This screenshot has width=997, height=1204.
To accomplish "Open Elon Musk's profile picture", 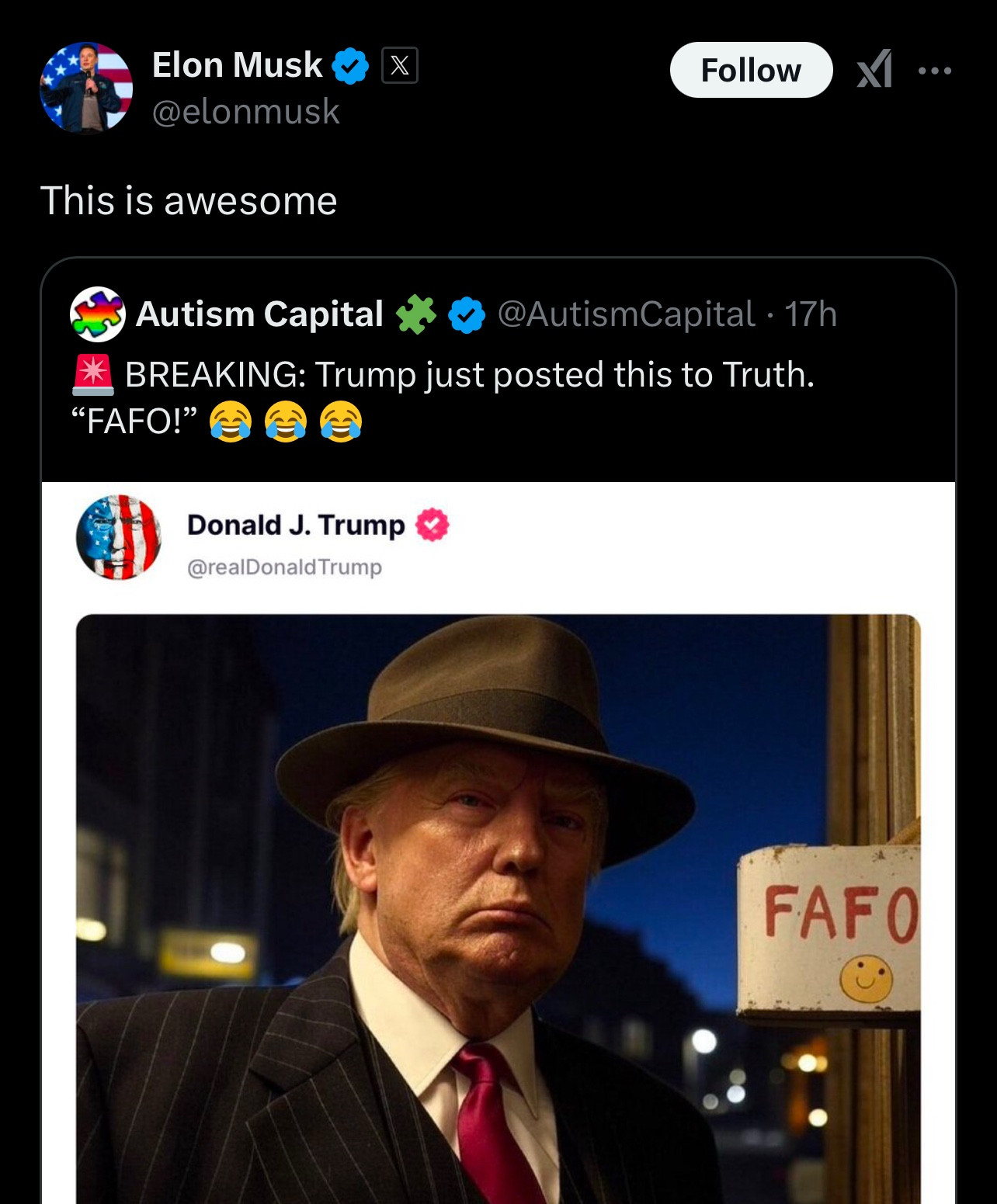I will (86, 88).
